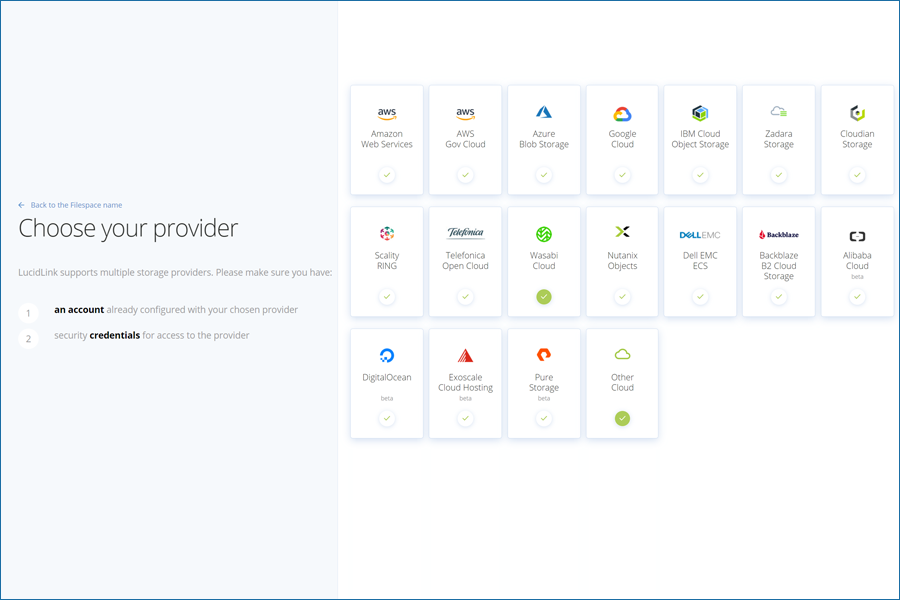Check the Zadara Storage checkmark circle
900x600 pixels.
779,175
